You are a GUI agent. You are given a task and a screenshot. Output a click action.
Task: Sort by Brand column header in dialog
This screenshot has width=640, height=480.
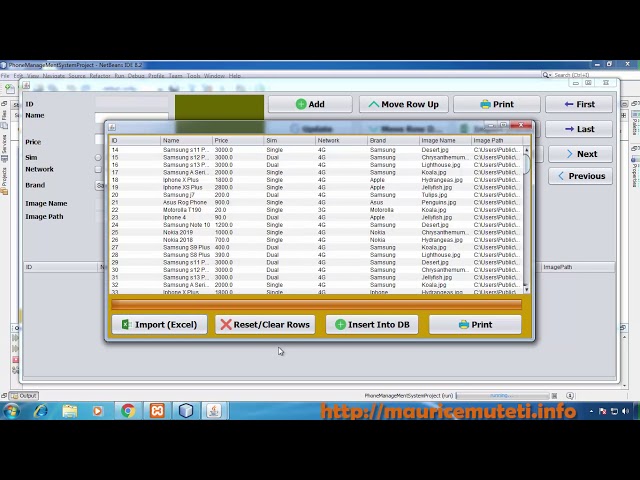(x=393, y=140)
